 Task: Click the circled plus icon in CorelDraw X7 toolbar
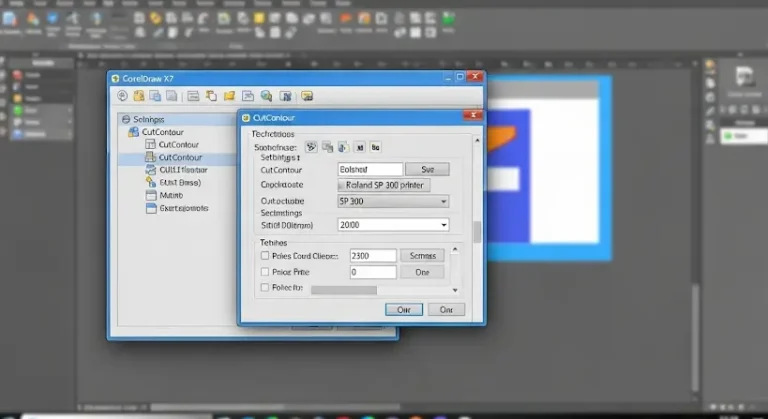pos(122,96)
